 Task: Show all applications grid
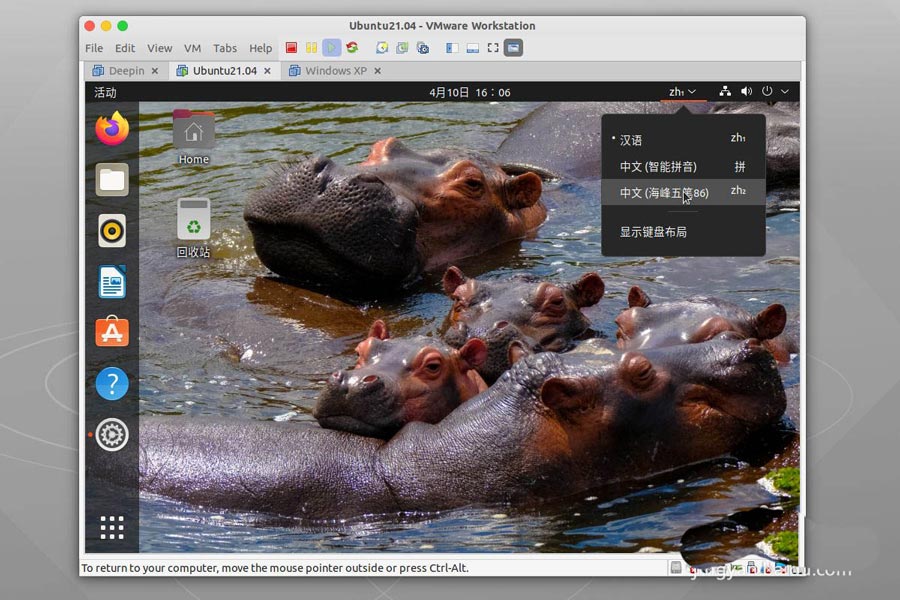(x=112, y=527)
